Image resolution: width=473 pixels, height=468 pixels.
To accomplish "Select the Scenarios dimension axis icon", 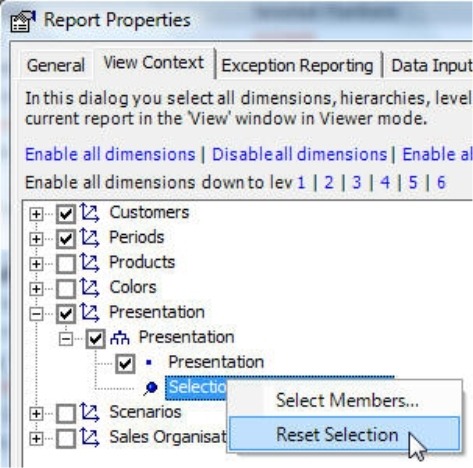I will click(89, 413).
